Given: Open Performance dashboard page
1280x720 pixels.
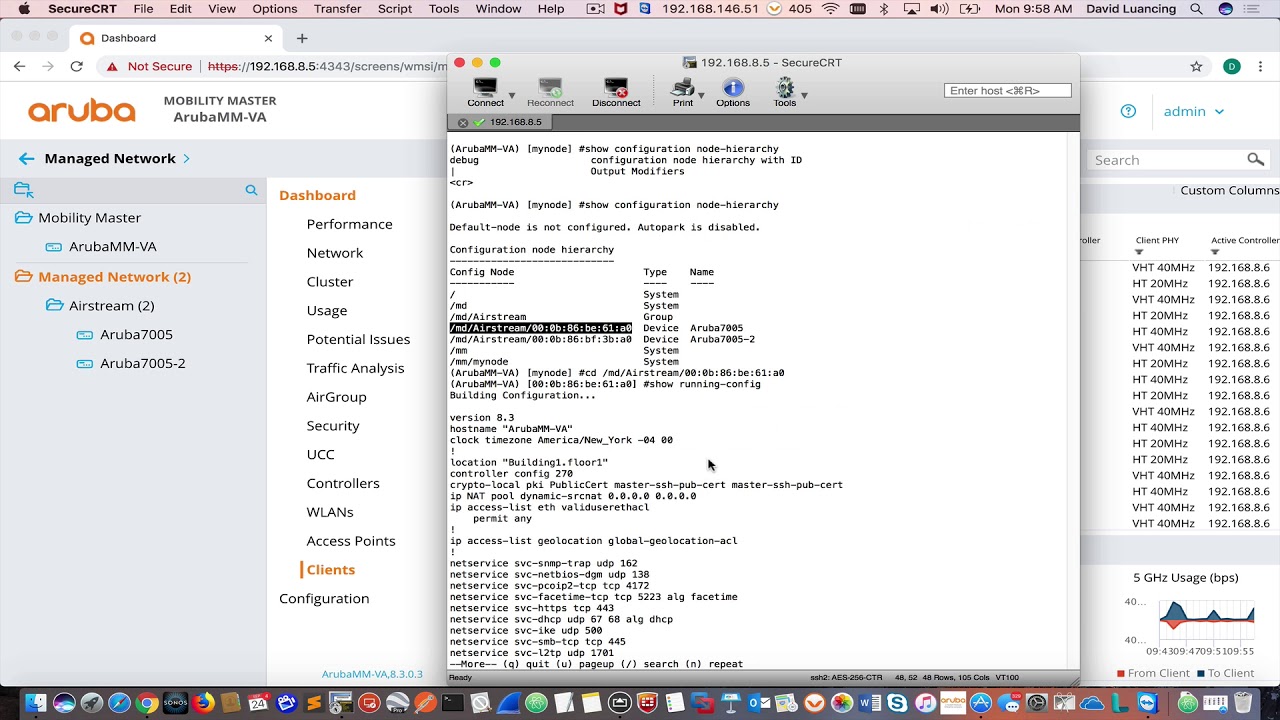Looking at the screenshot, I should pyautogui.click(x=349, y=224).
